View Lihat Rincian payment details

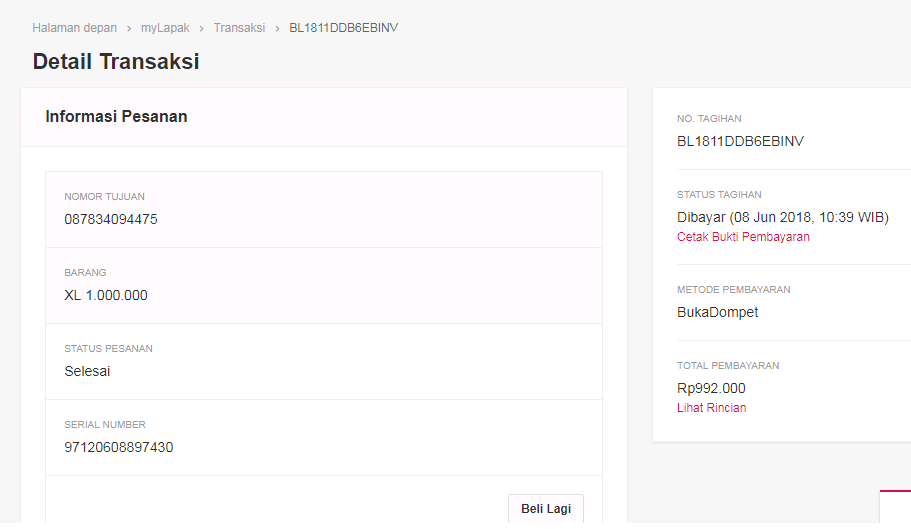pos(711,408)
